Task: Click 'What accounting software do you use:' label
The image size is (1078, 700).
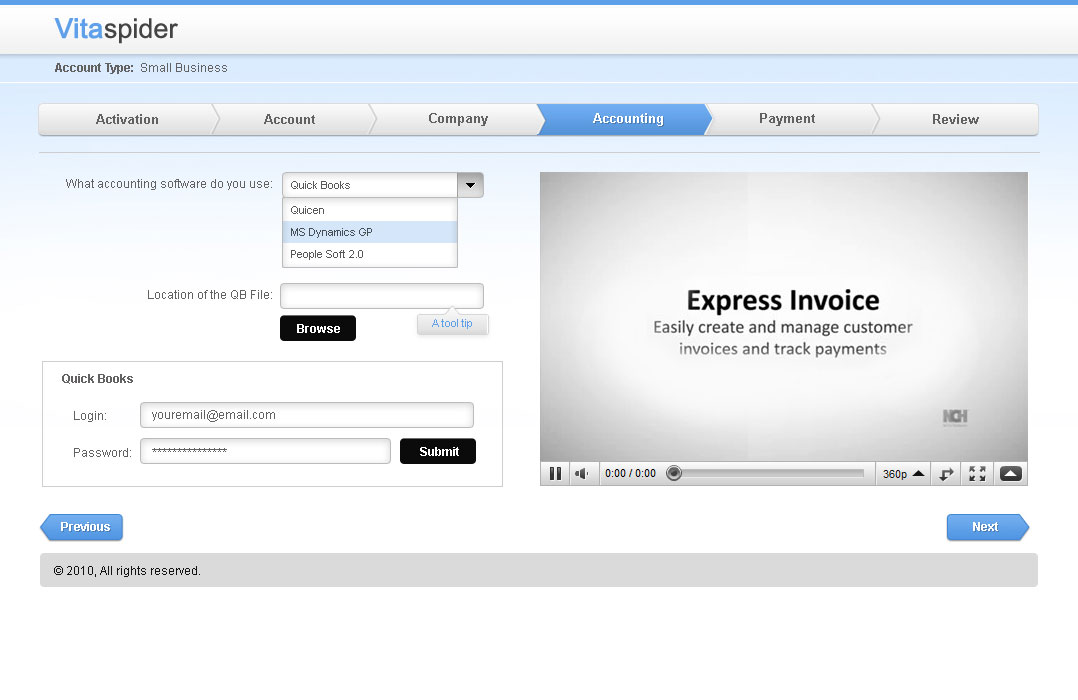Action: click(x=169, y=184)
